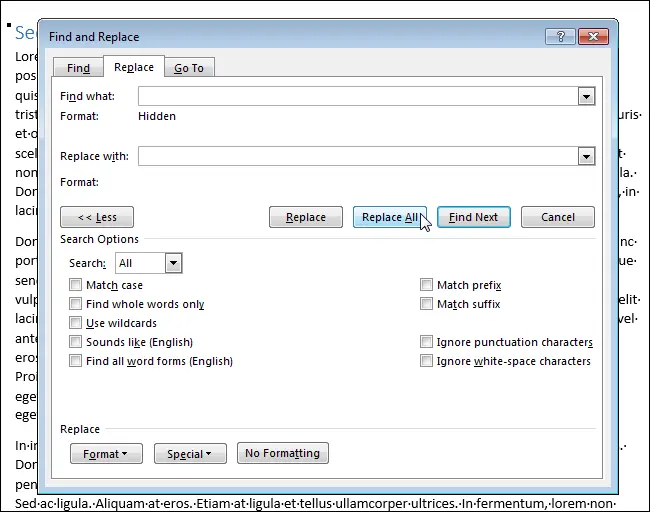
Task: Click the Find Next button
Action: click(x=474, y=217)
